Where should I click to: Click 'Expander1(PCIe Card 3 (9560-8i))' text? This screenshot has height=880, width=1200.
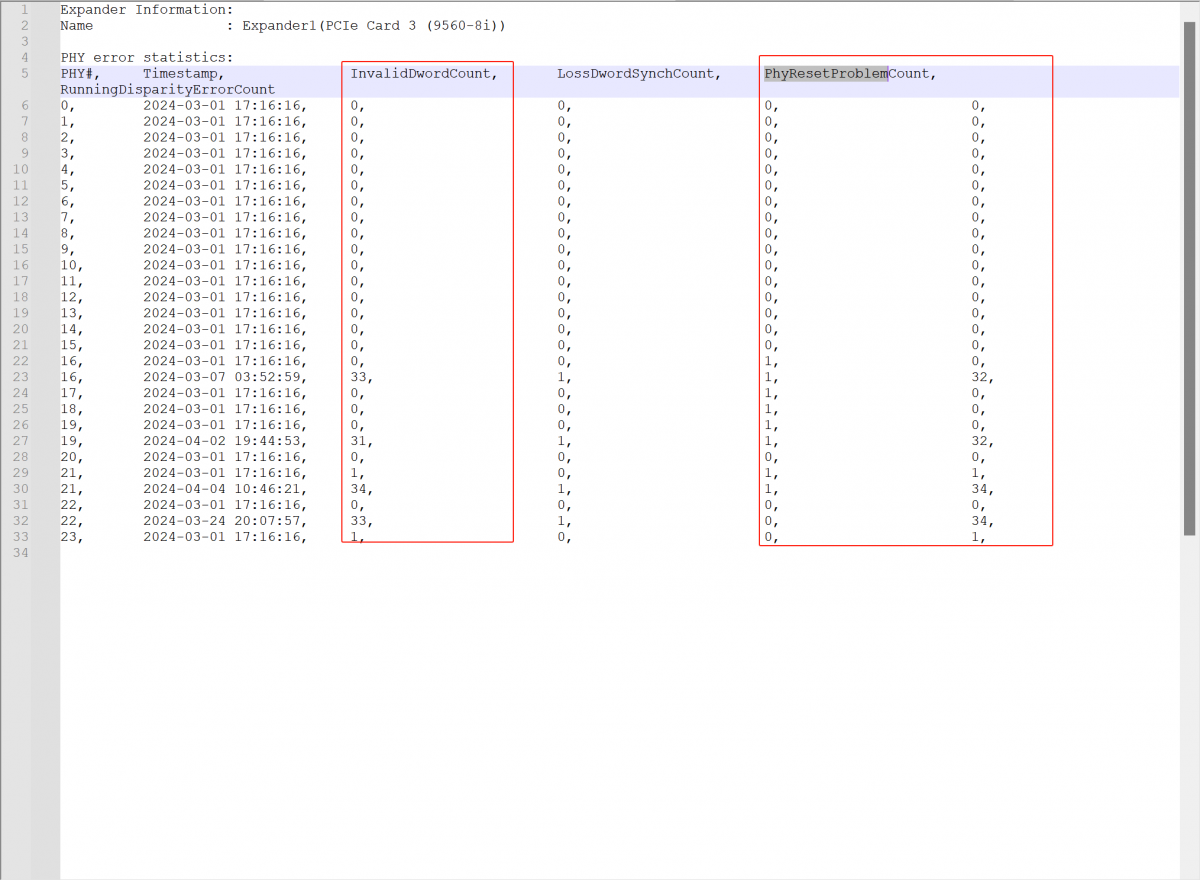373,26
